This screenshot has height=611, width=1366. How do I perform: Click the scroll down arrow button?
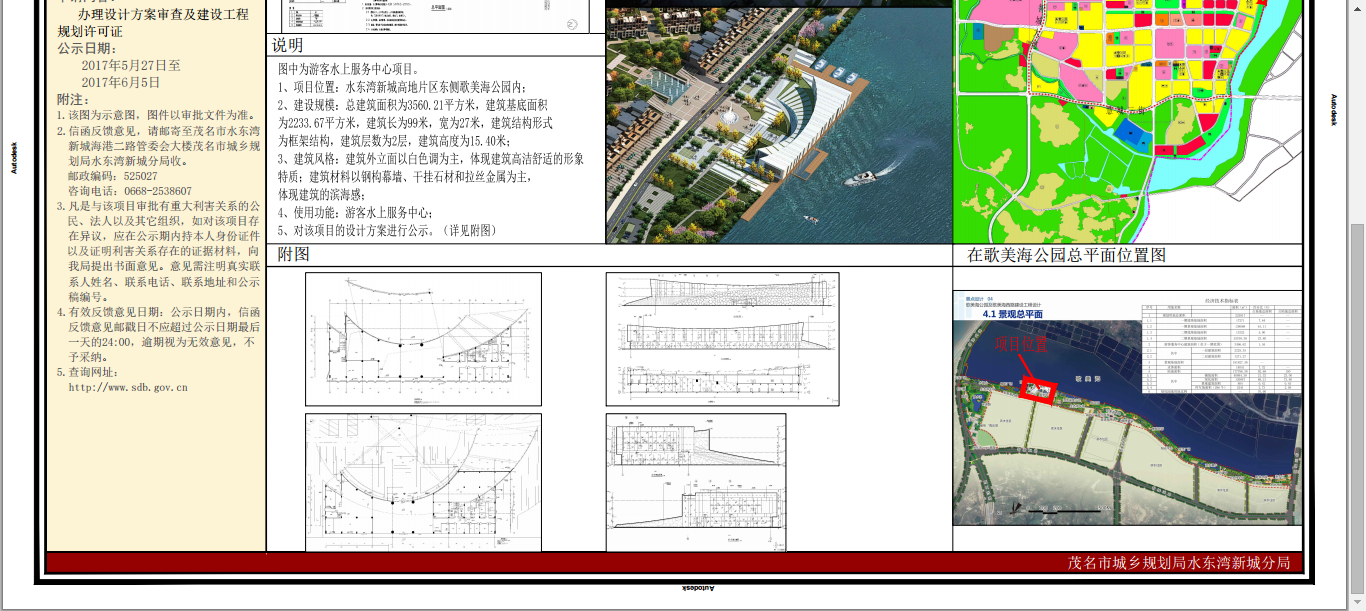[x=1357, y=604]
